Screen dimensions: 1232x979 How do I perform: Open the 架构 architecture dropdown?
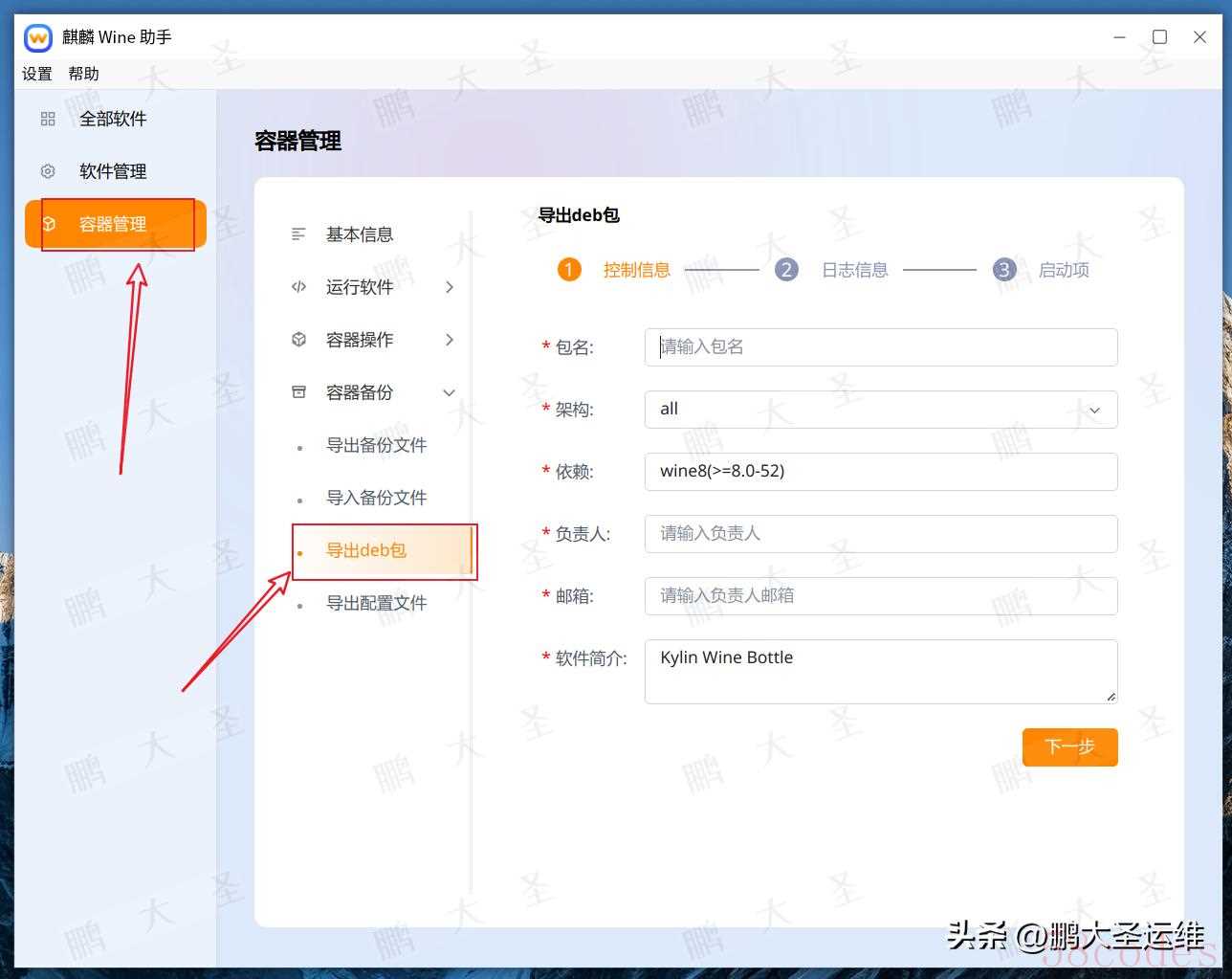tap(880, 410)
